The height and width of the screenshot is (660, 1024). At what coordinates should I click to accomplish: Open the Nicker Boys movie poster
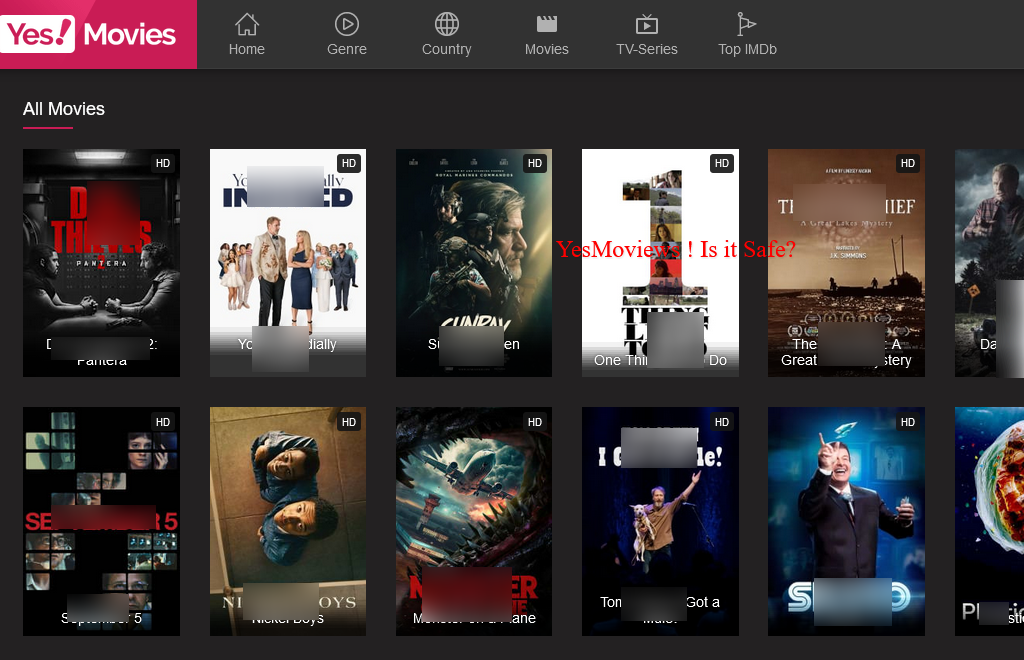(x=287, y=520)
